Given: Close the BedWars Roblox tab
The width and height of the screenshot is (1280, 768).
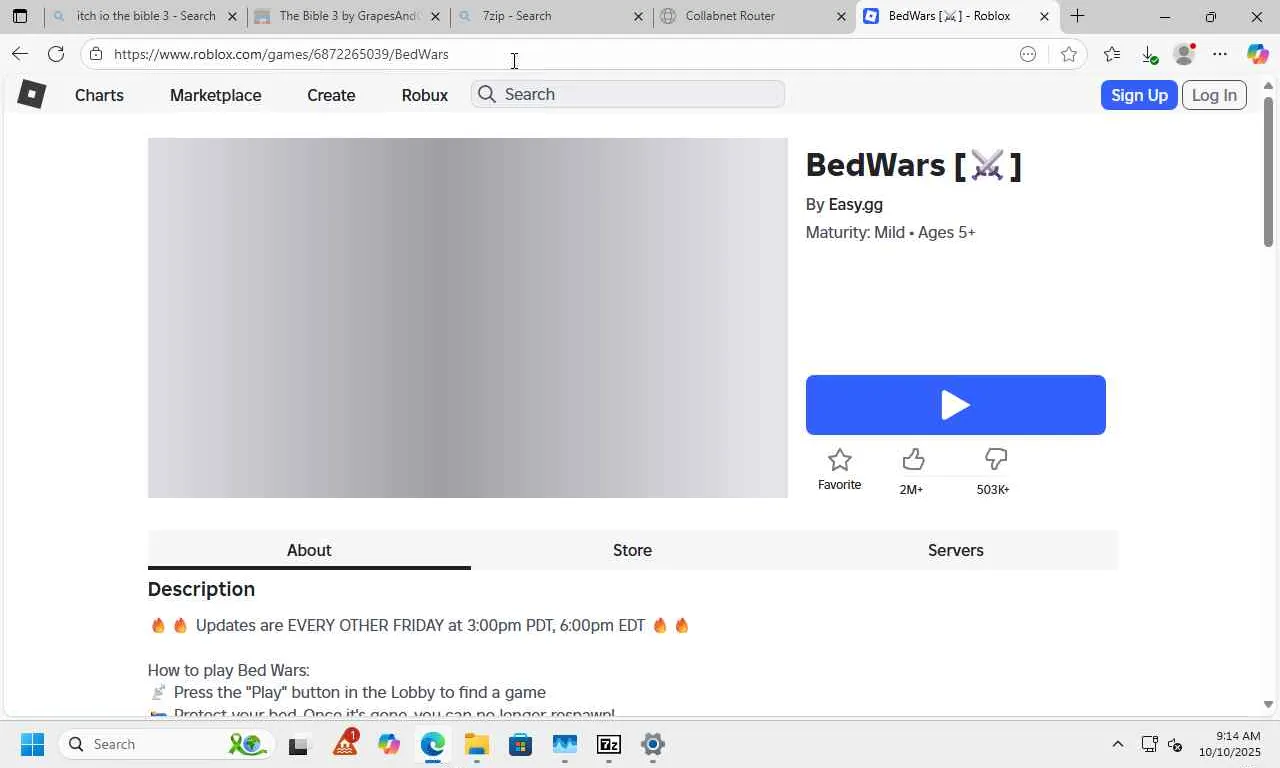Looking at the screenshot, I should [x=1044, y=16].
